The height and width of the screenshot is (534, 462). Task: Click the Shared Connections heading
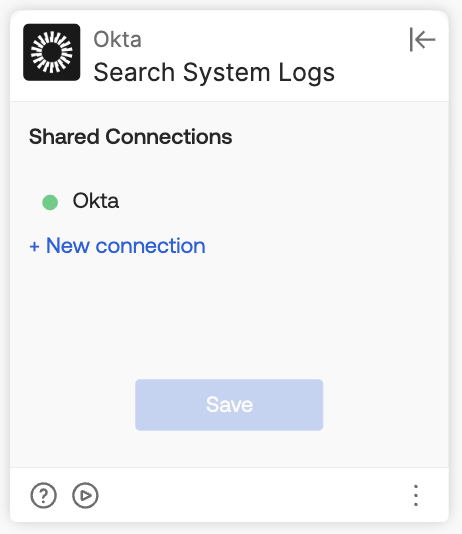tap(131, 137)
